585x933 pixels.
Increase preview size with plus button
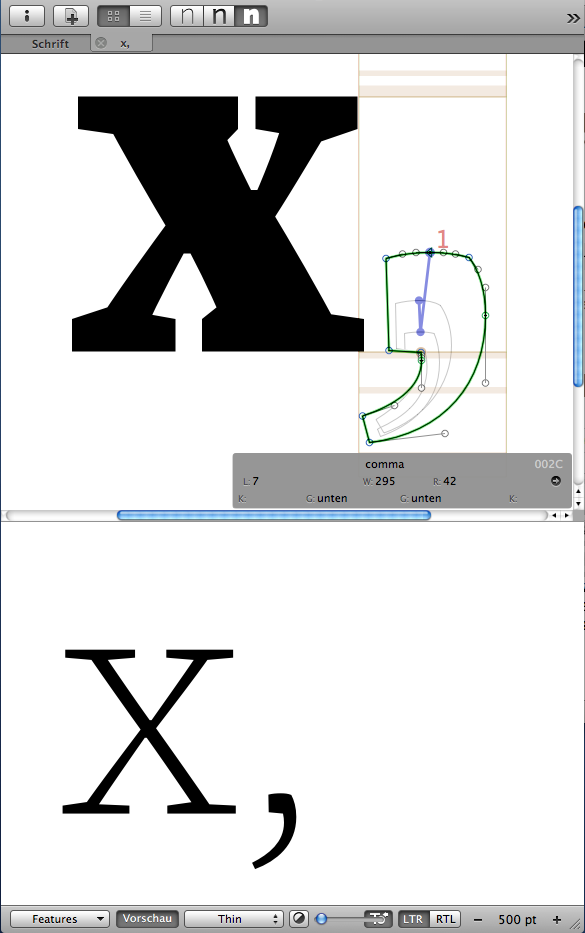[x=556, y=919]
